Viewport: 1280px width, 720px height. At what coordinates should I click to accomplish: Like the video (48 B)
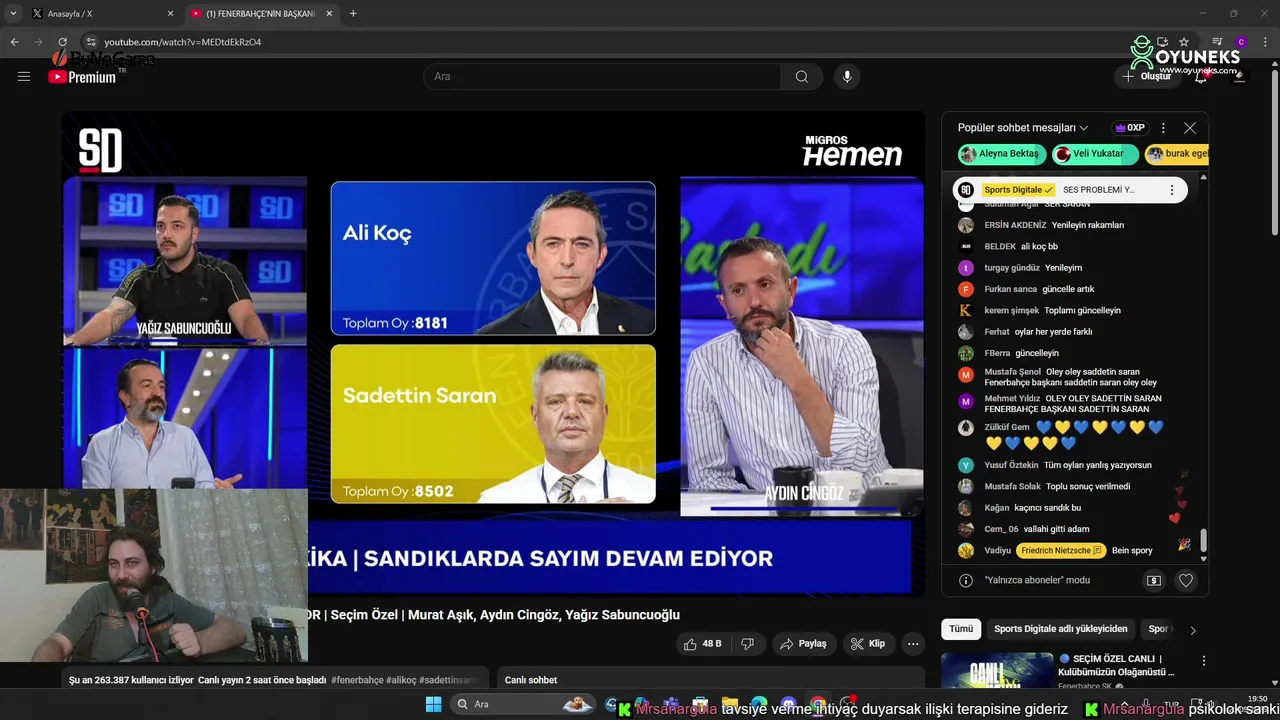(703, 644)
